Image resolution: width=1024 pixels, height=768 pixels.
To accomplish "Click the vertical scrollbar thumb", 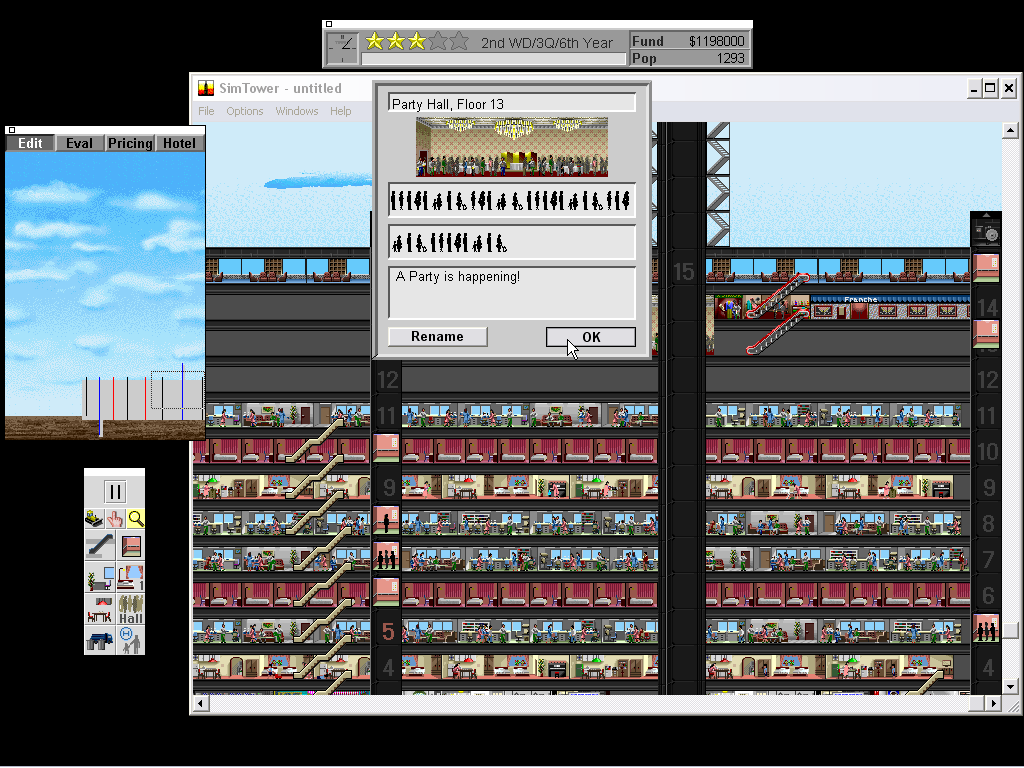I will (x=1010, y=630).
